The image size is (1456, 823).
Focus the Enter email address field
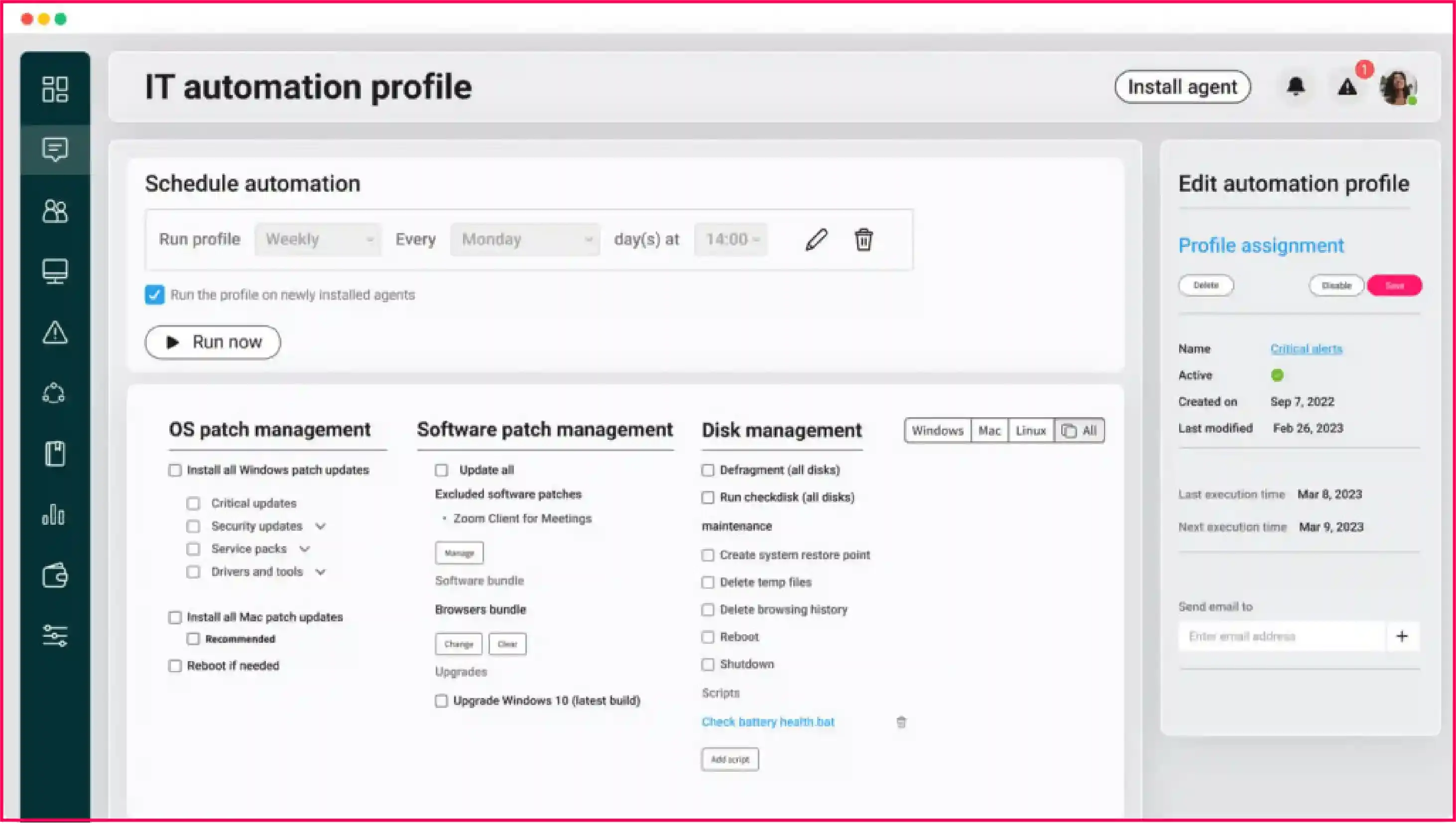tap(1282, 636)
